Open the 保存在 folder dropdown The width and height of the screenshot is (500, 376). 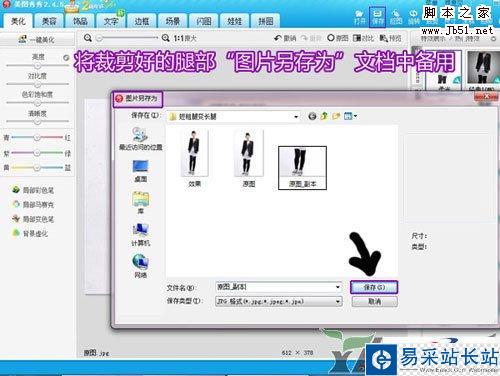pyautogui.click(x=296, y=116)
